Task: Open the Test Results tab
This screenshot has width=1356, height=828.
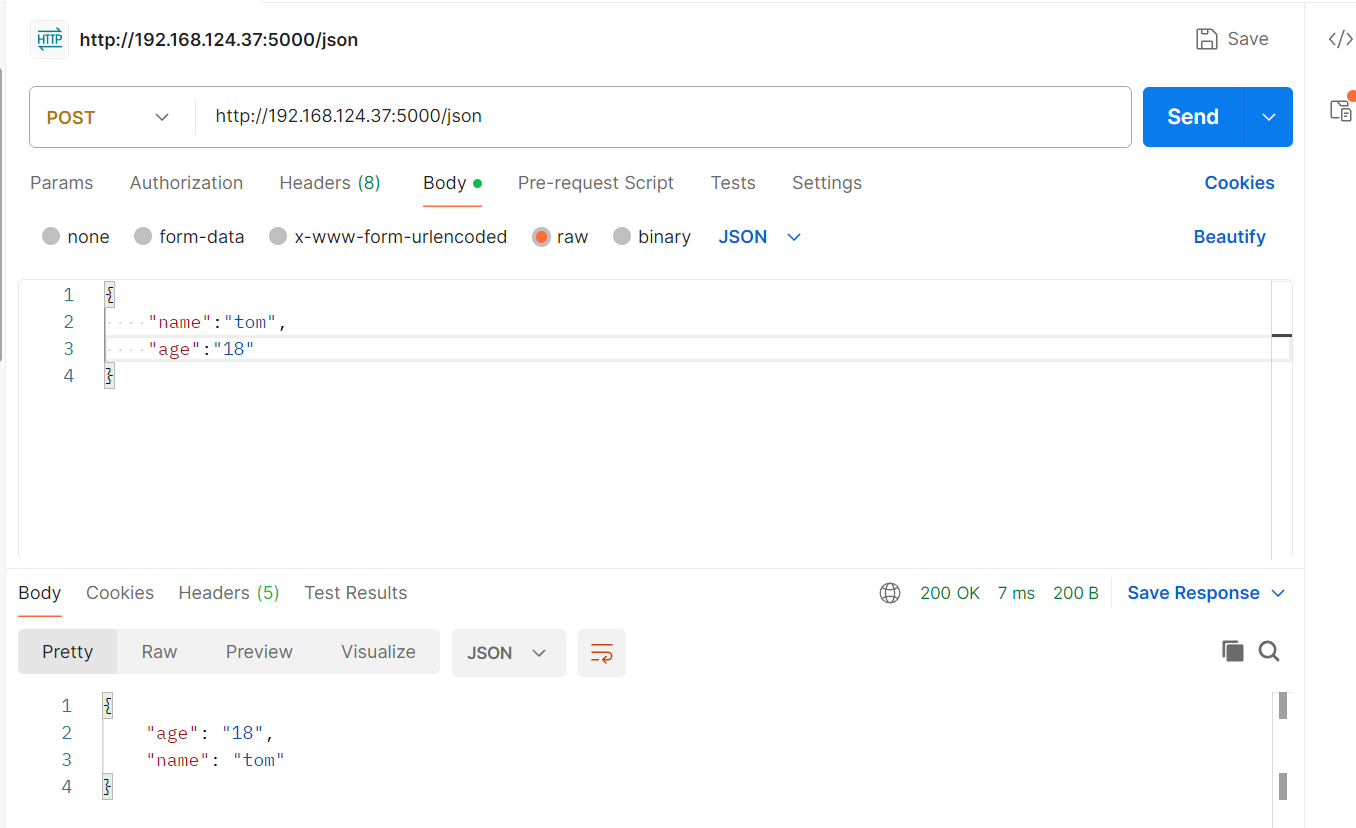Action: (x=356, y=593)
